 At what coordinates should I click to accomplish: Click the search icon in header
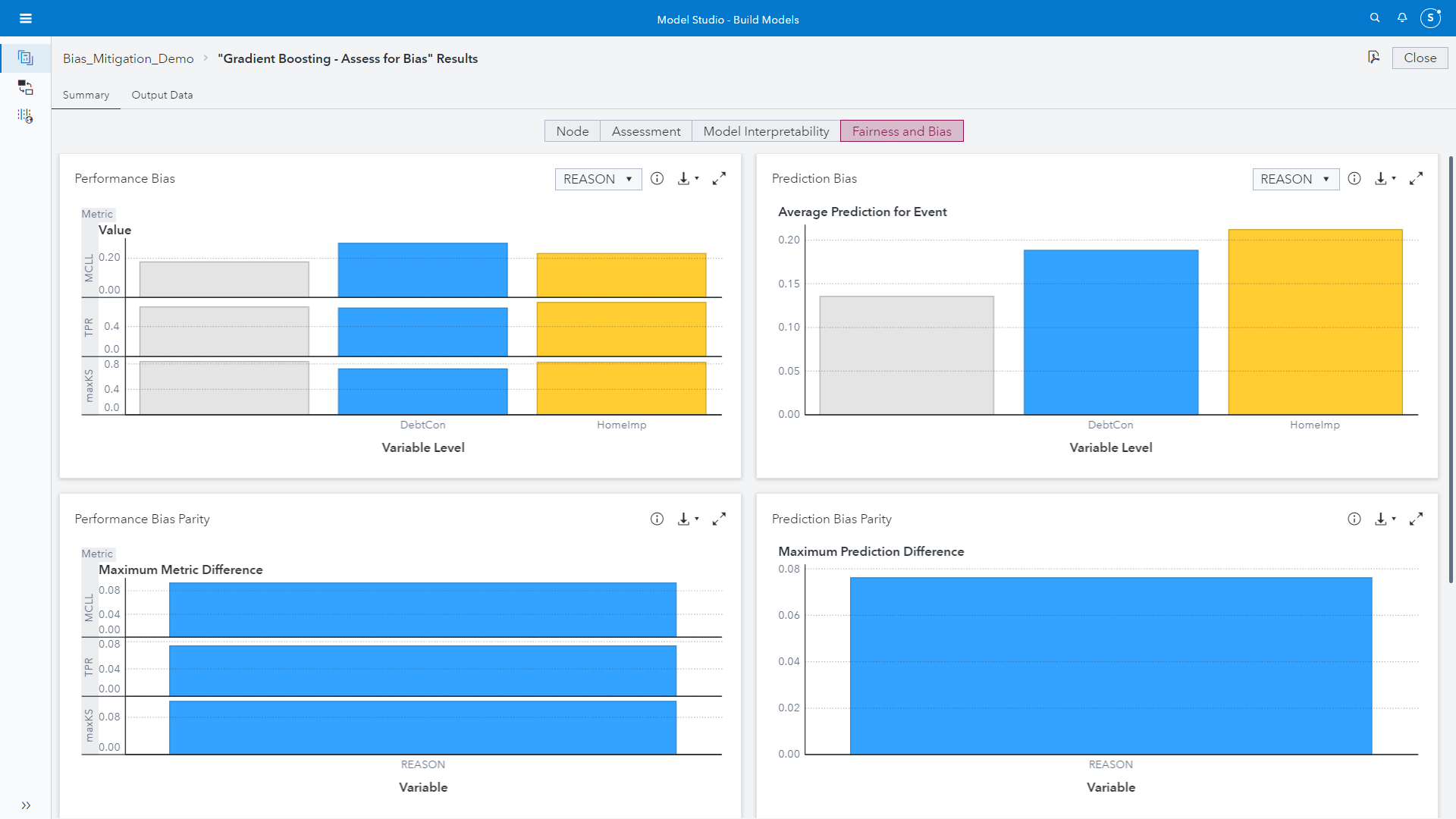pos(1375,17)
